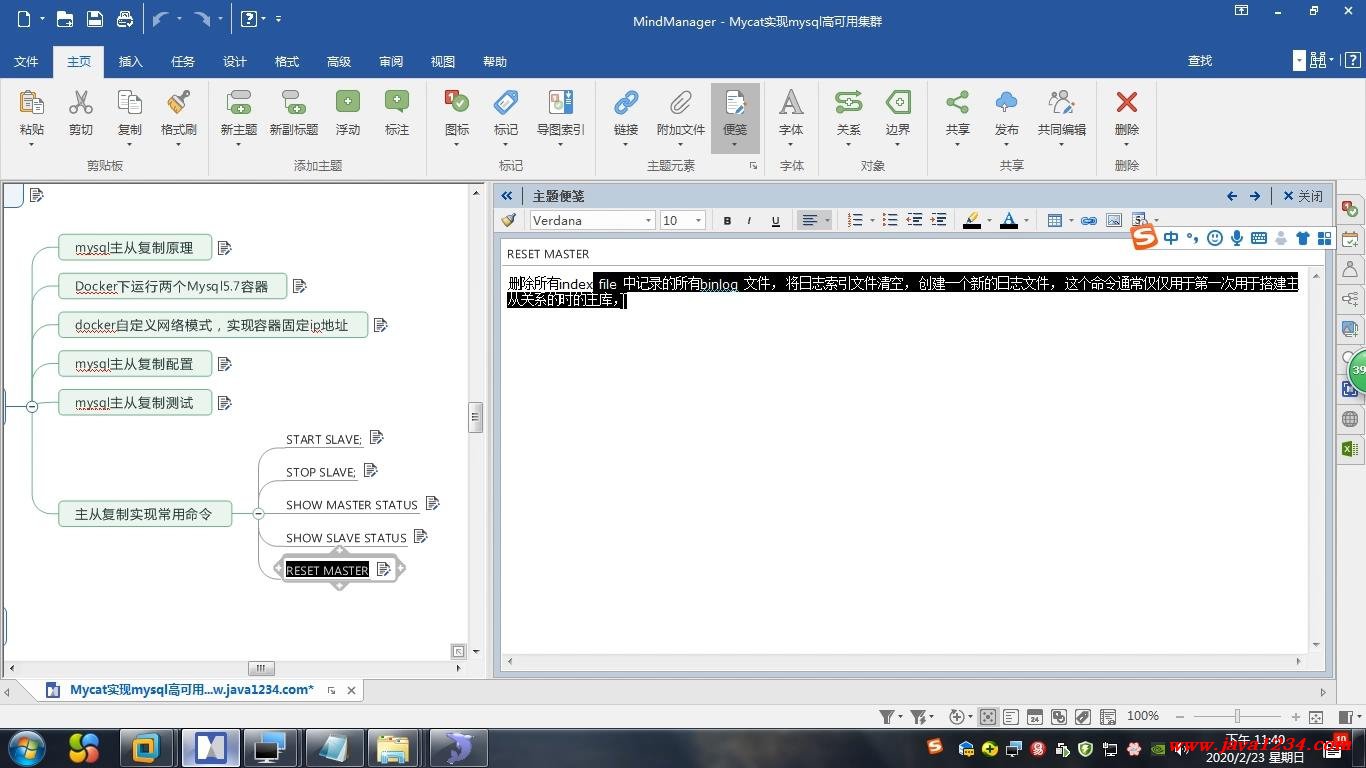This screenshot has width=1366, height=768.
Task: Open the filter dropdown in the status bar
Action: (x=901, y=717)
